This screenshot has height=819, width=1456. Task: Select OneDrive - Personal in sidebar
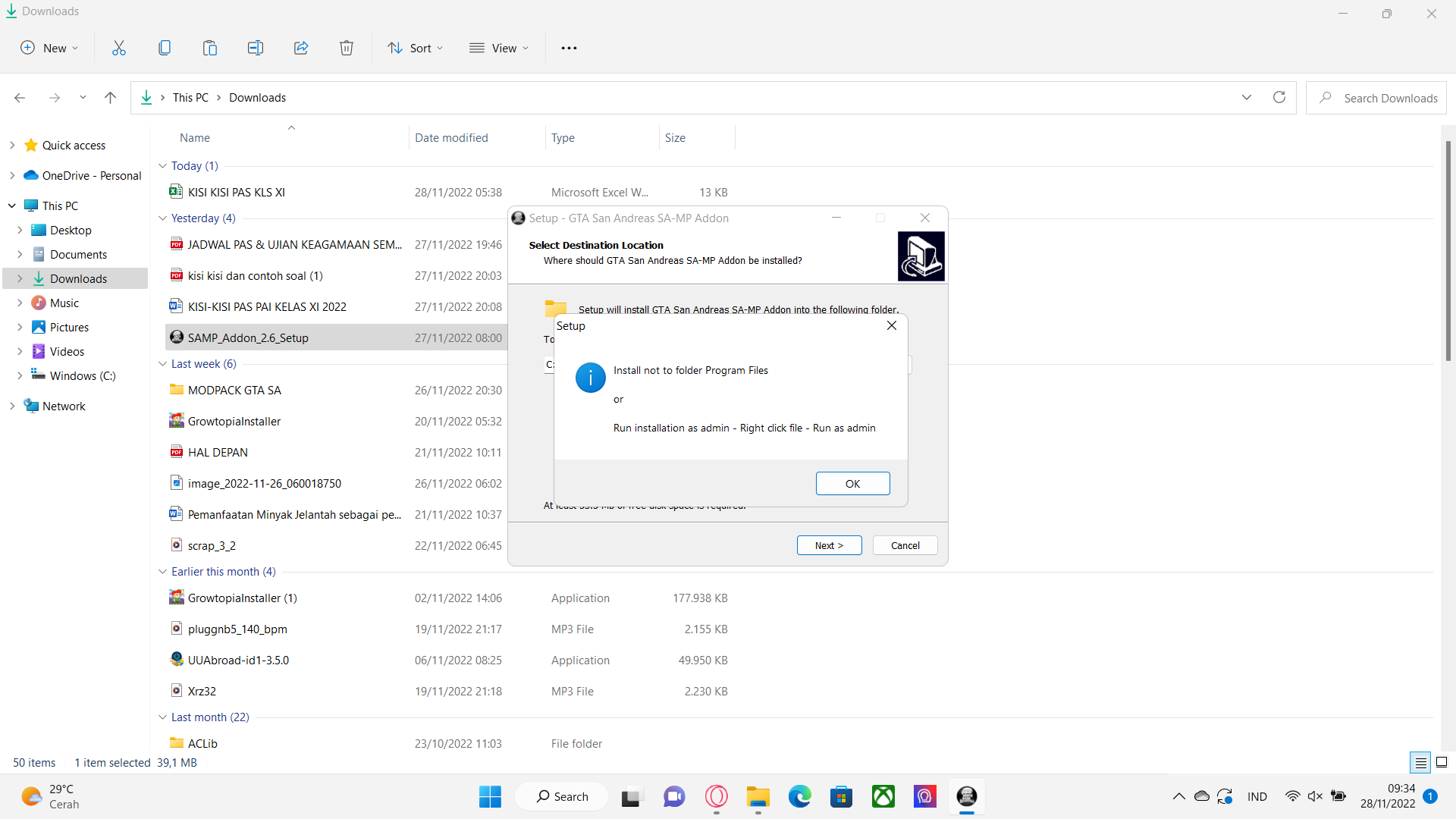[92, 175]
